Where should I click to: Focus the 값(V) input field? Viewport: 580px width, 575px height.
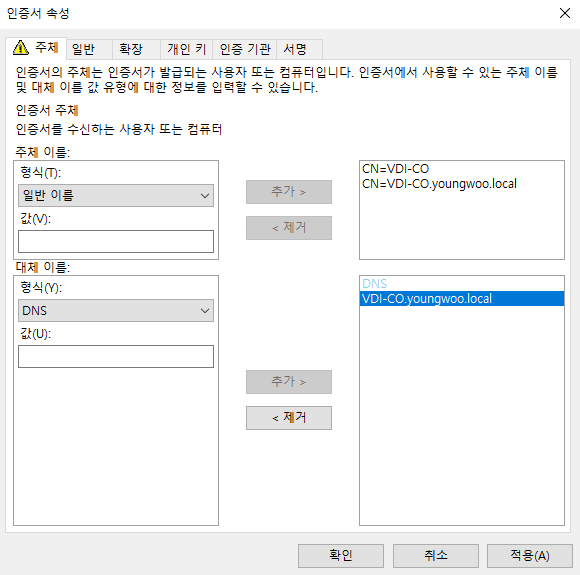[x=116, y=241]
